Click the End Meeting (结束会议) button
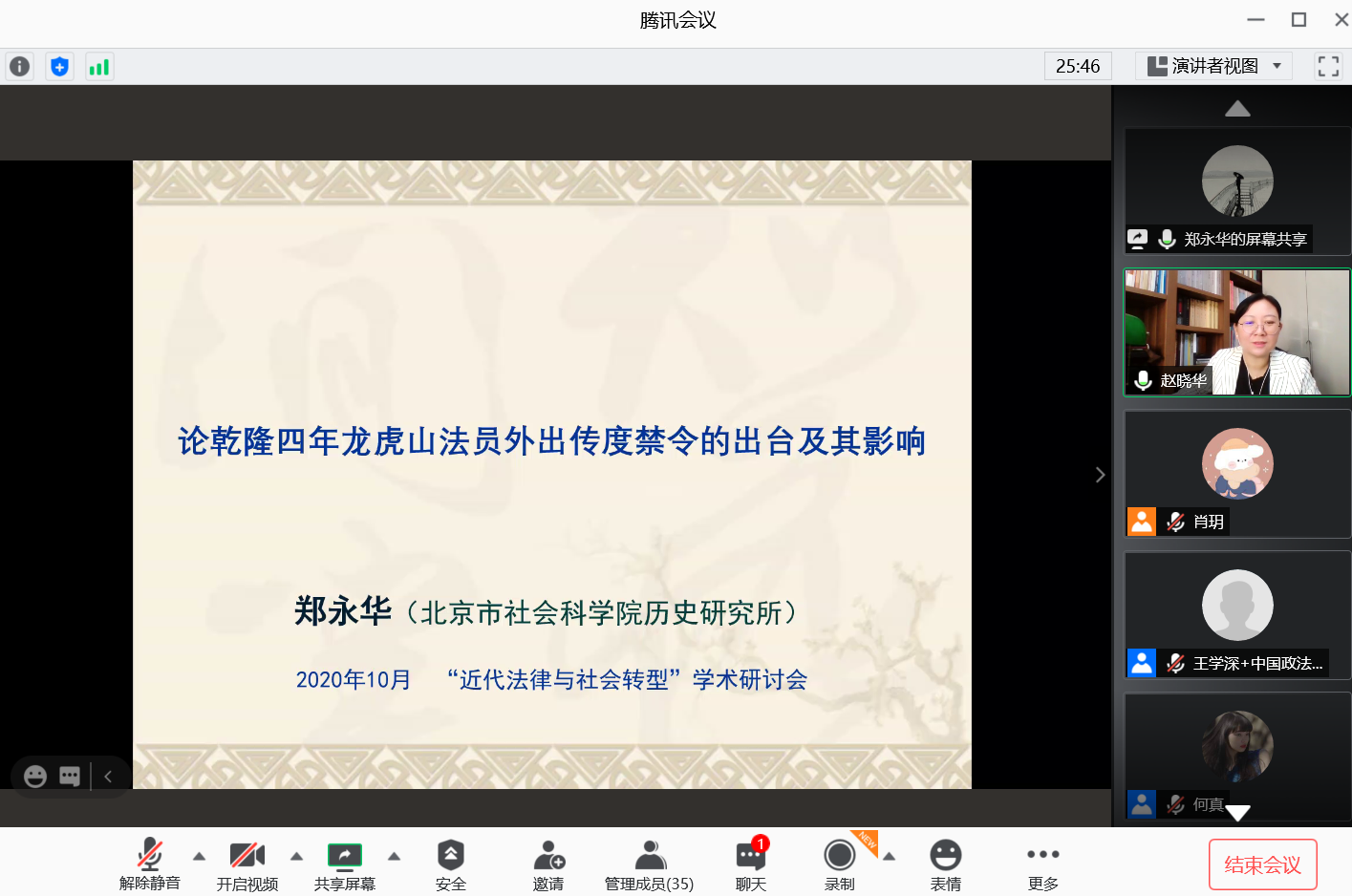Image resolution: width=1352 pixels, height=896 pixels. pos(1262,864)
